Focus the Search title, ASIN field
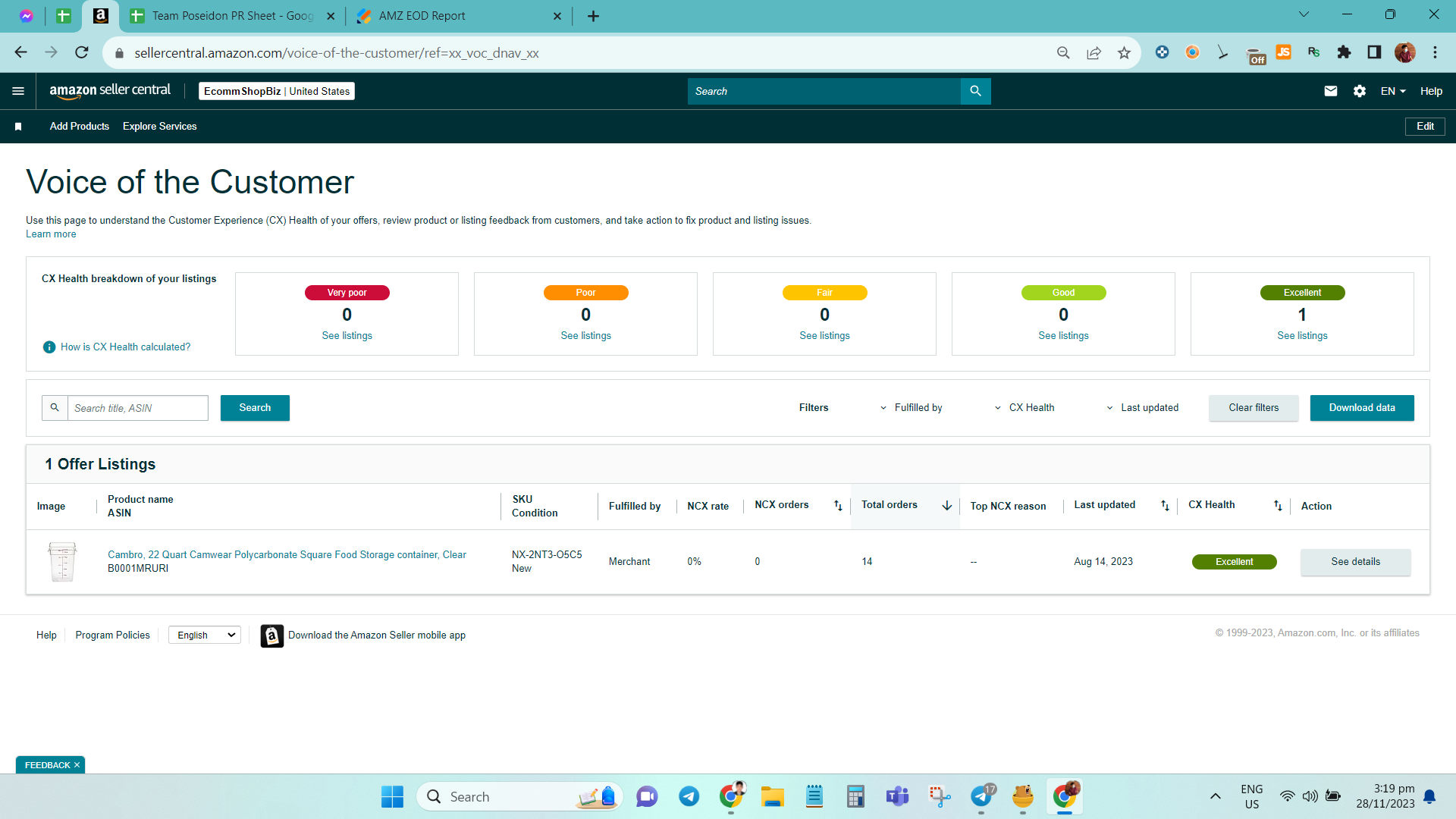Image resolution: width=1456 pixels, height=819 pixels. pyautogui.click(x=137, y=408)
